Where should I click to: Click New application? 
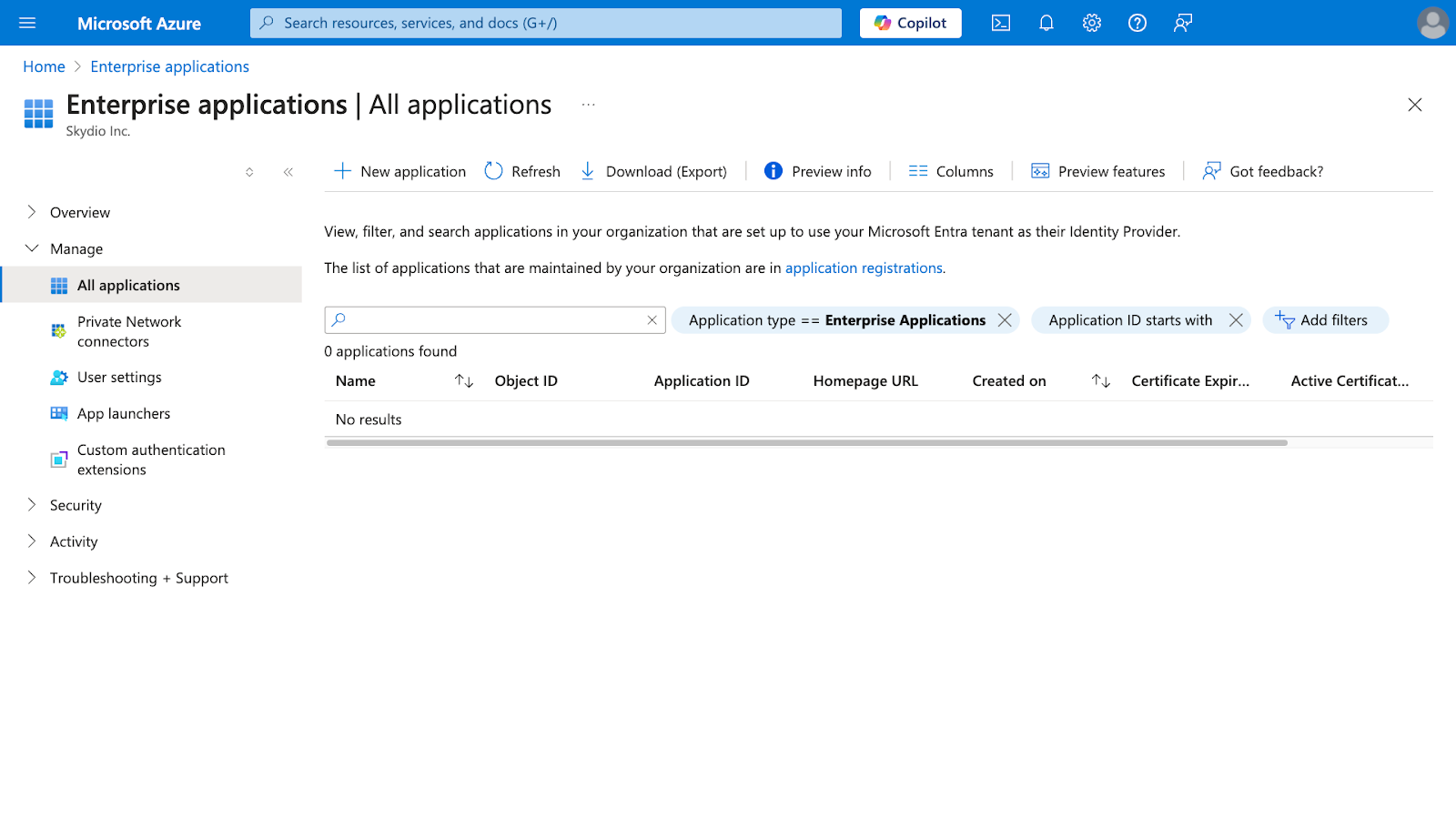click(399, 171)
